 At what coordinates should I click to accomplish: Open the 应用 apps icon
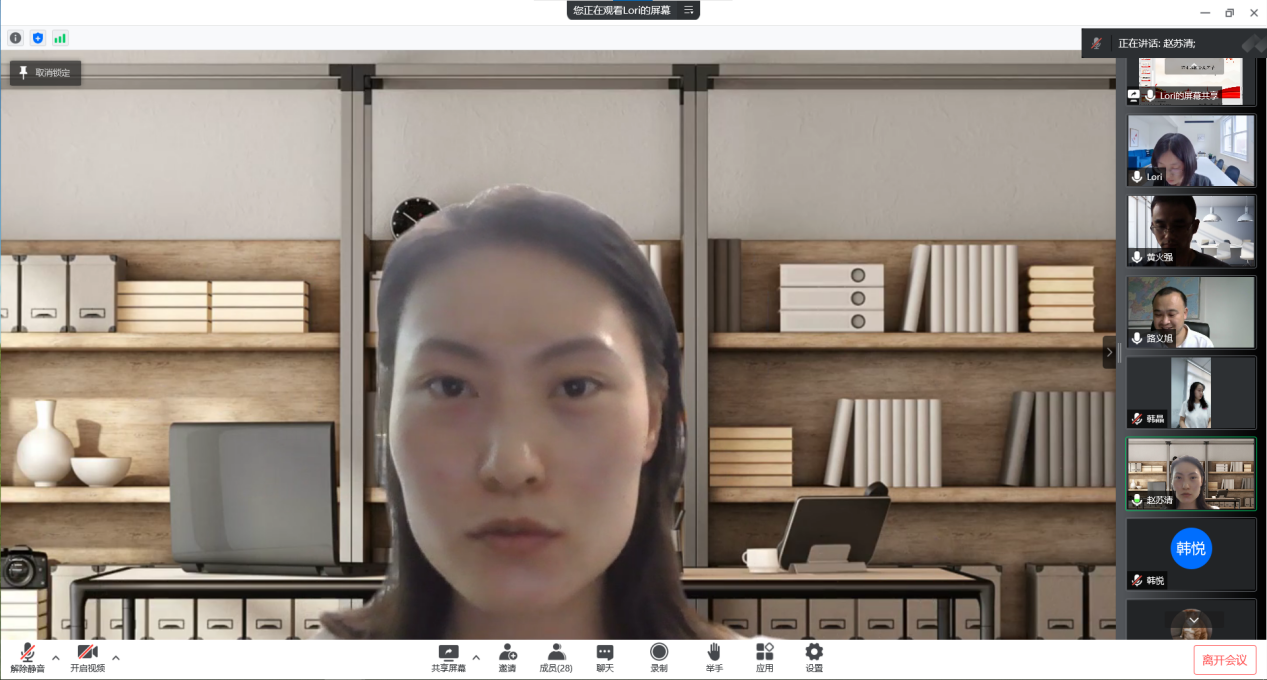click(764, 657)
